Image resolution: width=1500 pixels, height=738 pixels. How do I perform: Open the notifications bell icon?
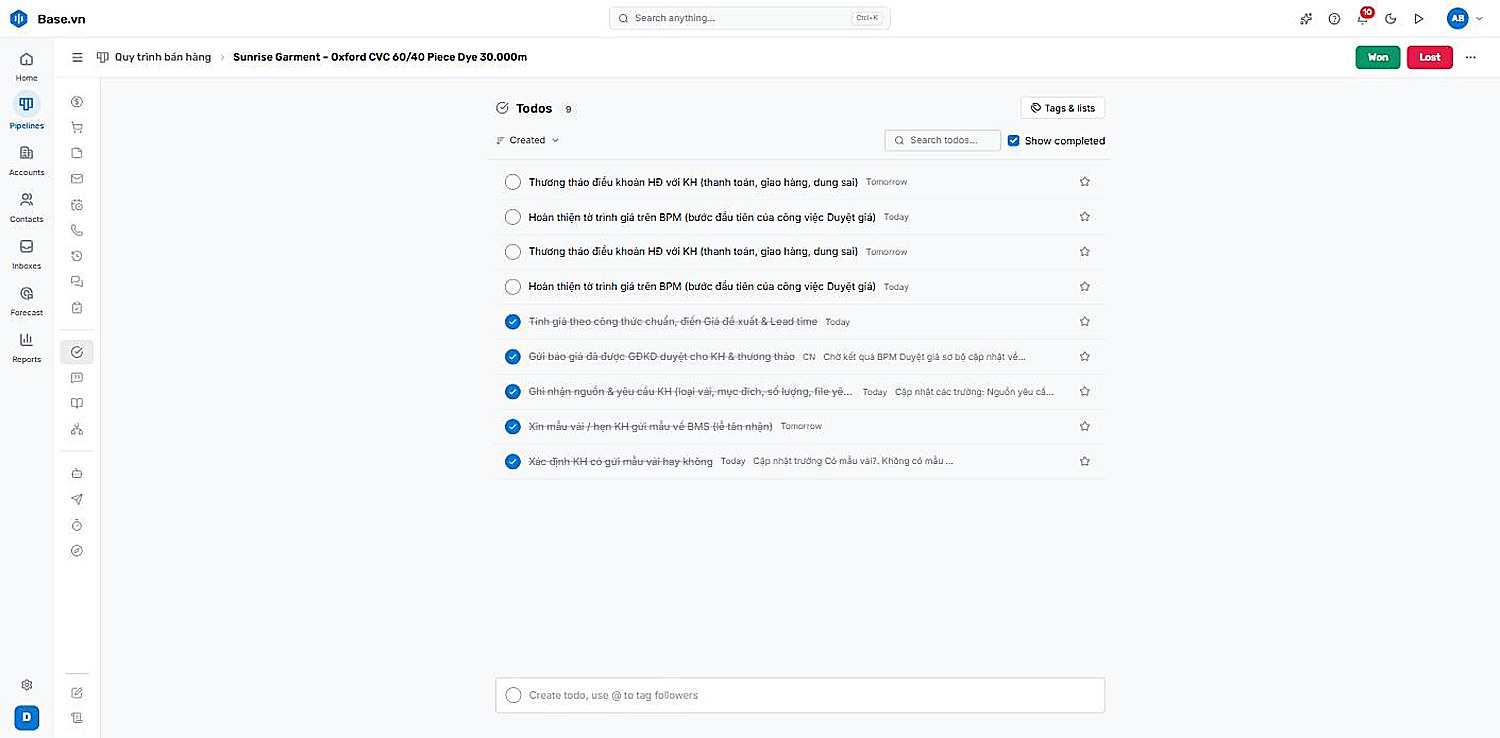coord(1363,18)
